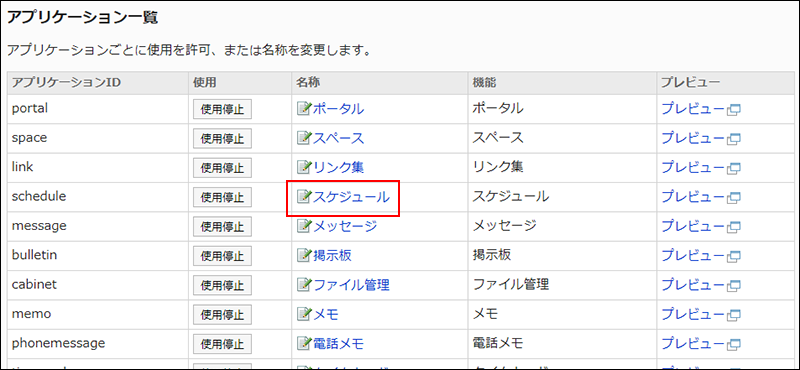This screenshot has width=800, height=370.
Task: Click the edit icon beside メモ link
Action: coord(304,314)
